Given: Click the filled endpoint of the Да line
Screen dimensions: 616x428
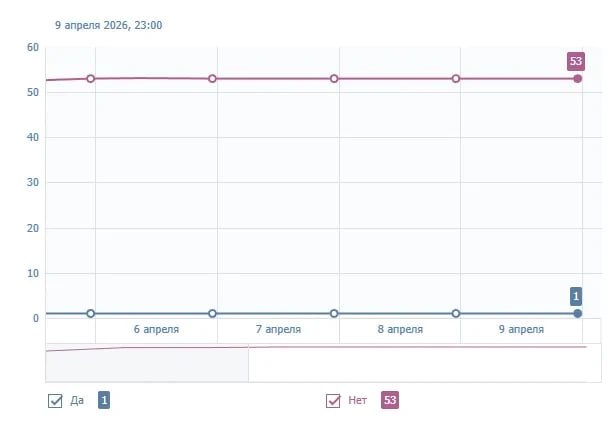Looking at the screenshot, I should (578, 314).
